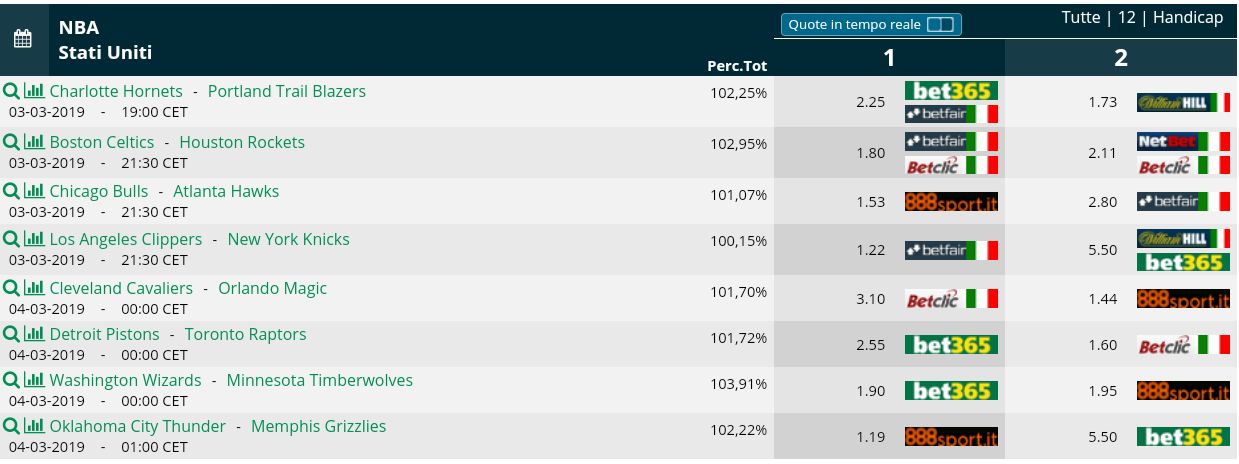Switch to the Handicap tab
This screenshot has width=1239, height=464.
(1188, 18)
